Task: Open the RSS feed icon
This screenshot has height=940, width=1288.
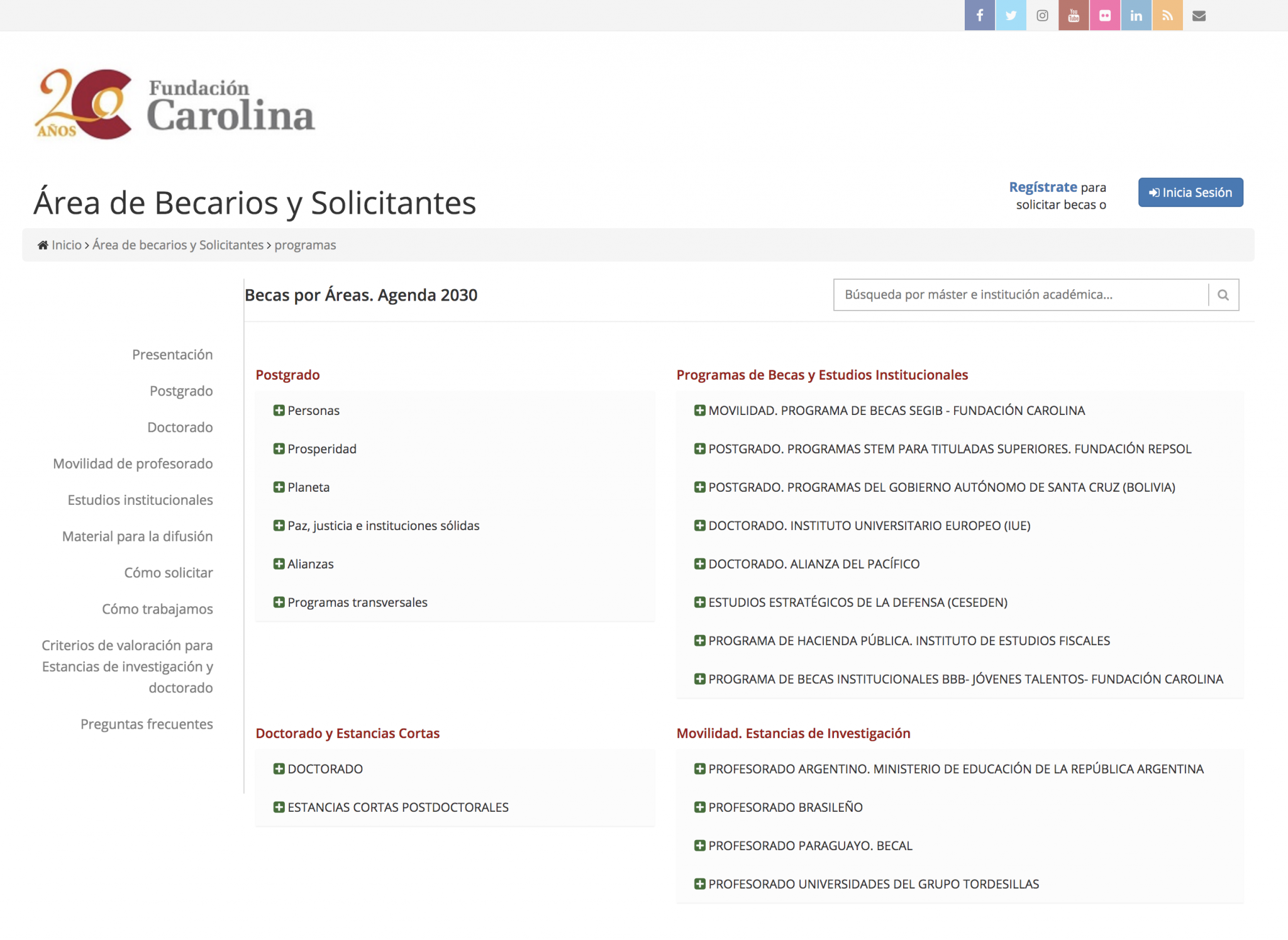Action: pos(1167,15)
